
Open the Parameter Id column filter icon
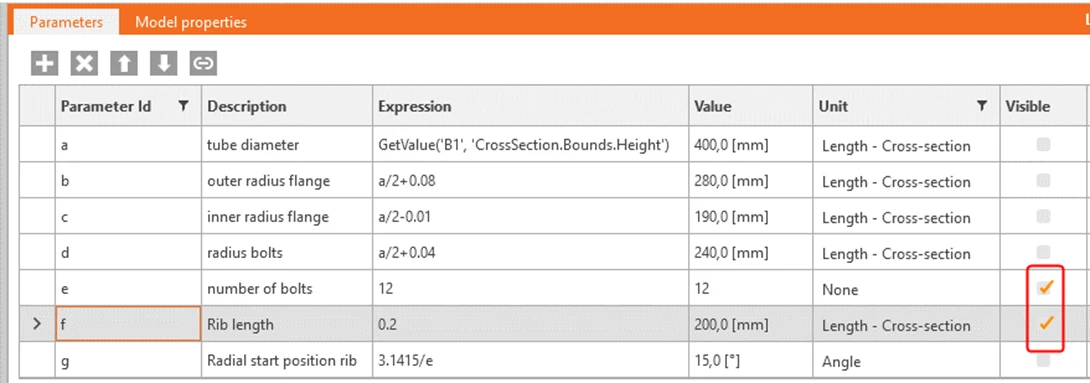tap(184, 106)
